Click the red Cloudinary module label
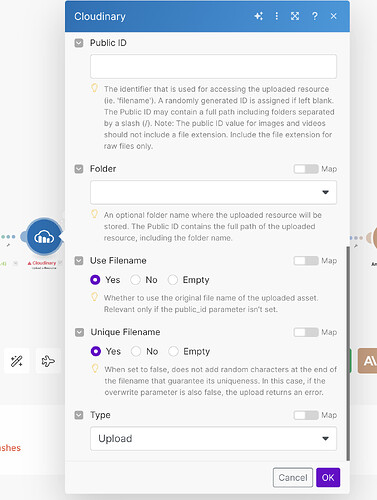The height and width of the screenshot is (500, 377). pyautogui.click(x=42, y=263)
